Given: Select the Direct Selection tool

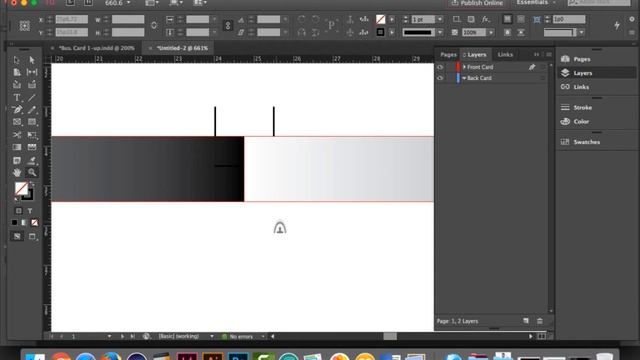Looking at the screenshot, I should click(32, 60).
